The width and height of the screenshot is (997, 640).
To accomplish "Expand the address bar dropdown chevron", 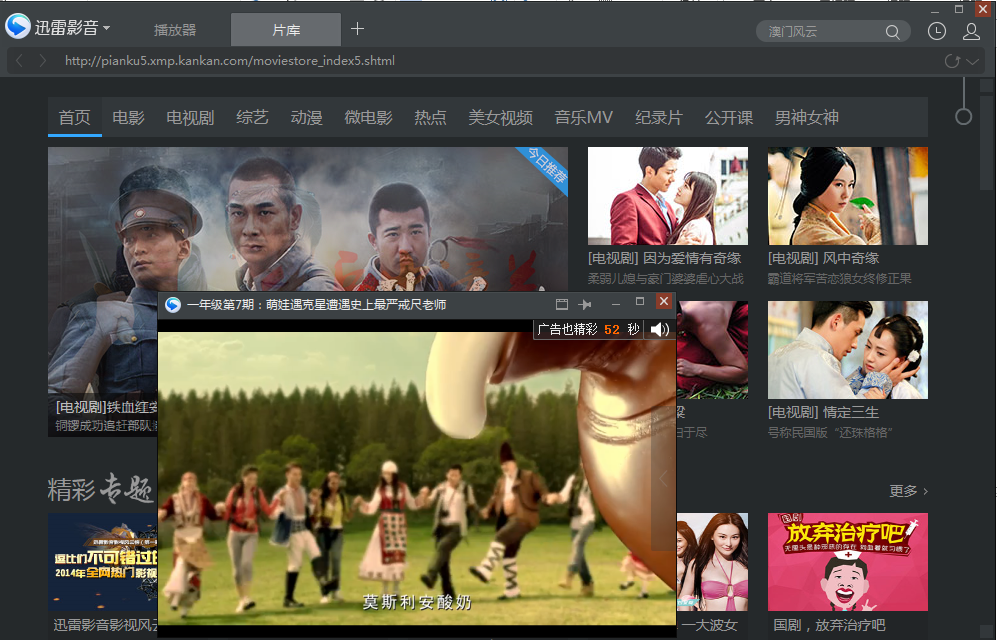I will click(x=972, y=62).
